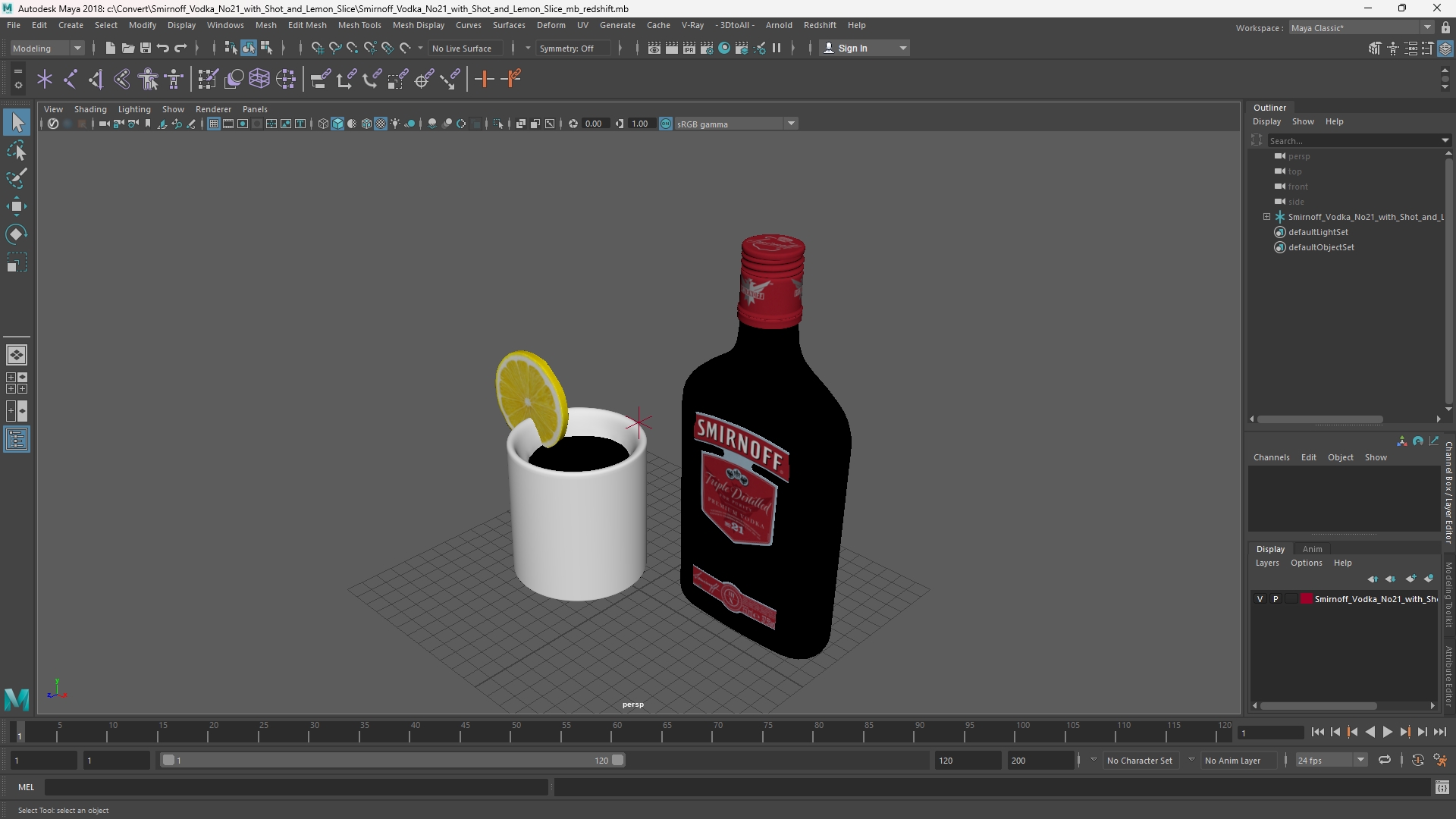Switch to four view layout icon

(17, 383)
